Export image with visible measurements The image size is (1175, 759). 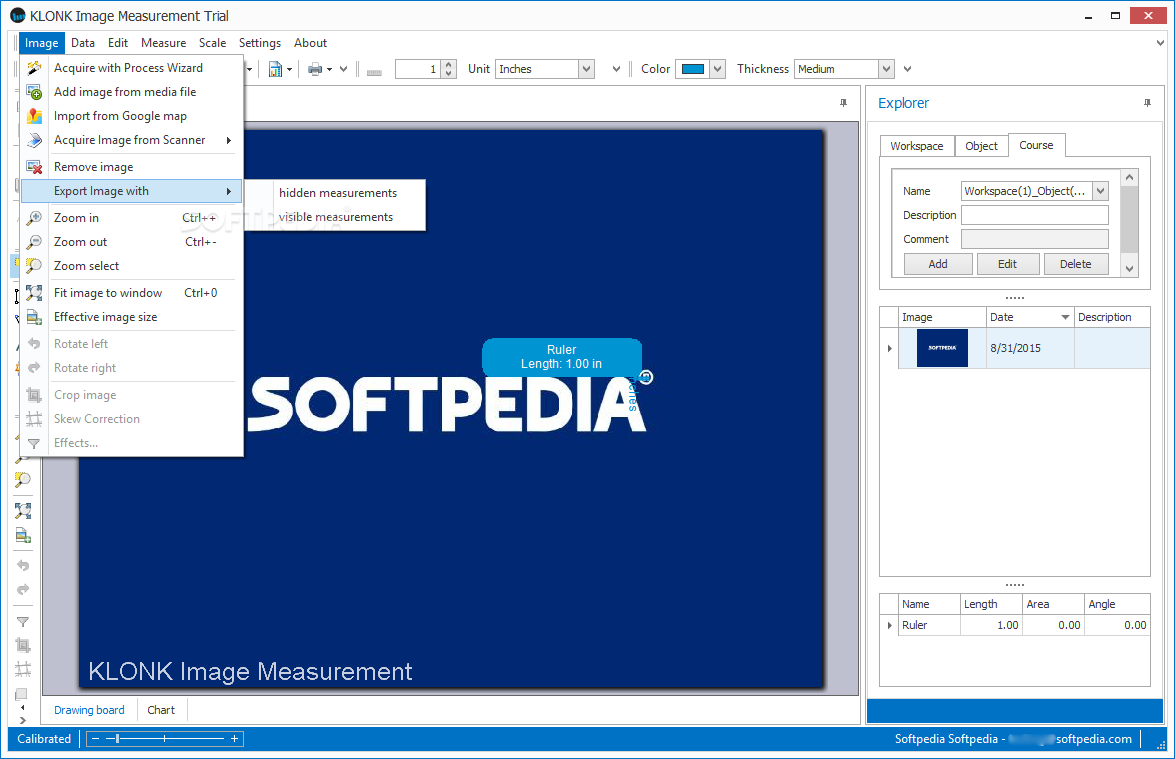coord(336,217)
